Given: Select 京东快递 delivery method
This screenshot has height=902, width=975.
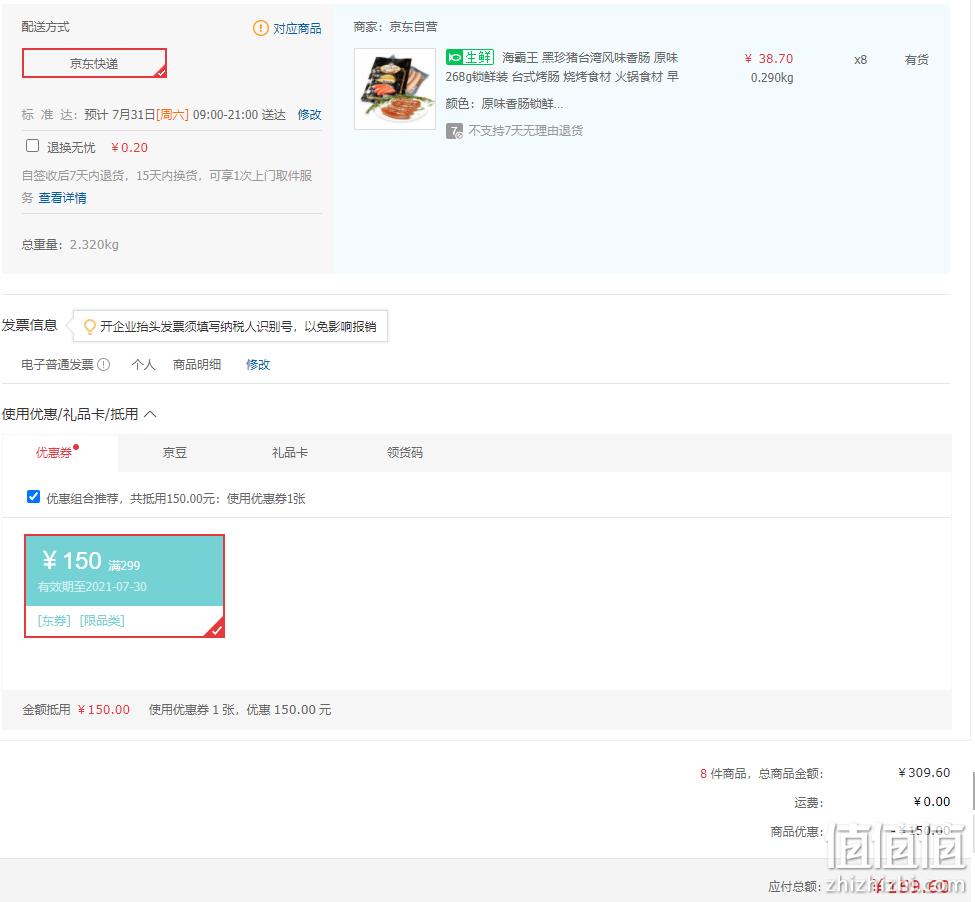Looking at the screenshot, I should click(95, 63).
